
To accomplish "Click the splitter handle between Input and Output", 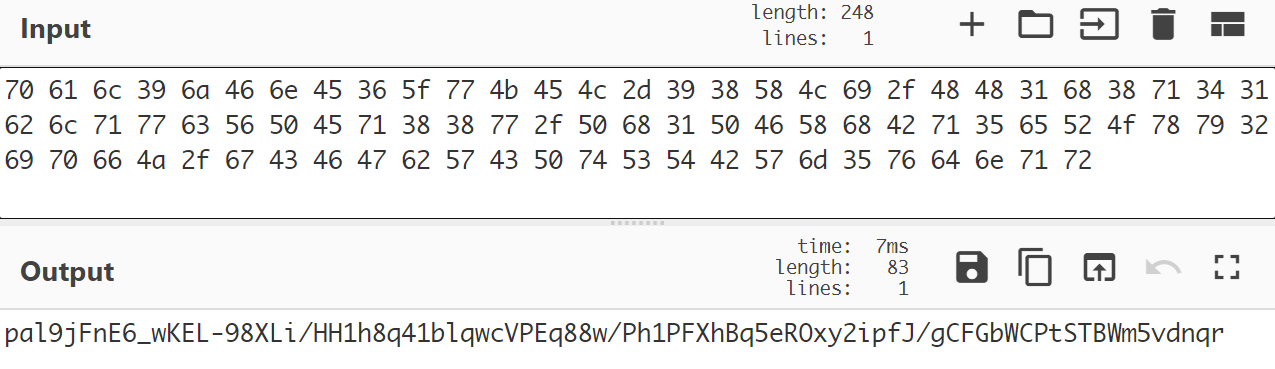I will tap(637, 223).
